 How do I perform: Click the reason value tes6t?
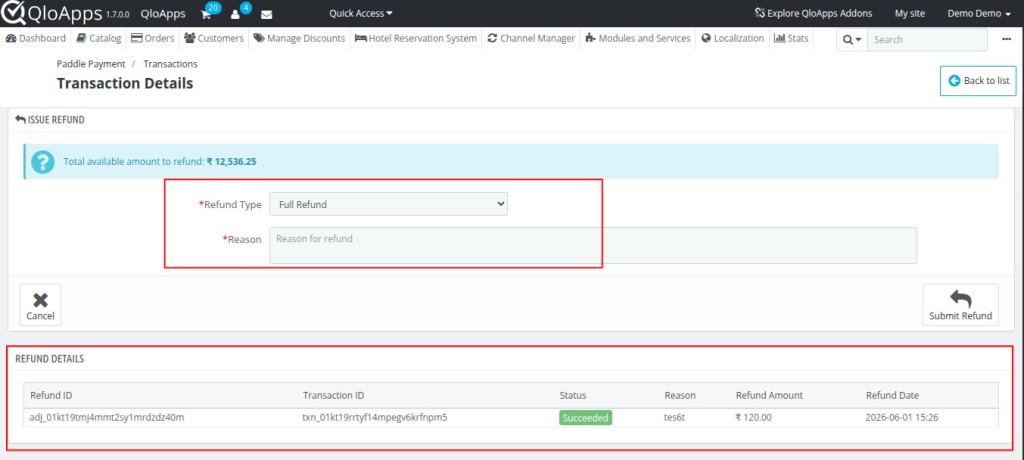click(x=677, y=418)
